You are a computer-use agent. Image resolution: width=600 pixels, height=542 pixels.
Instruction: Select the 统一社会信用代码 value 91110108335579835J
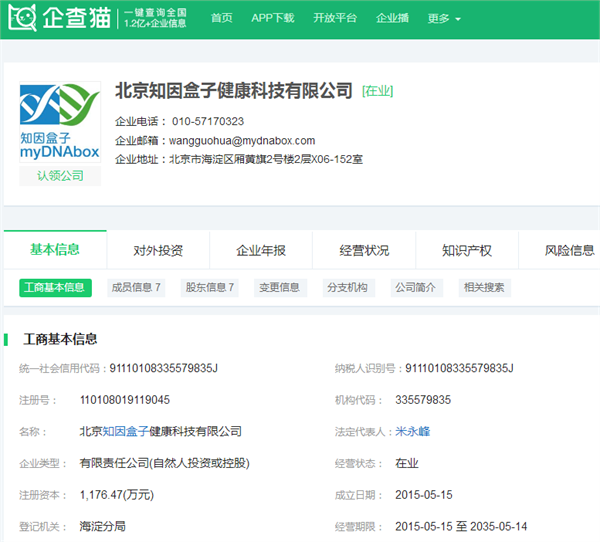click(x=163, y=368)
